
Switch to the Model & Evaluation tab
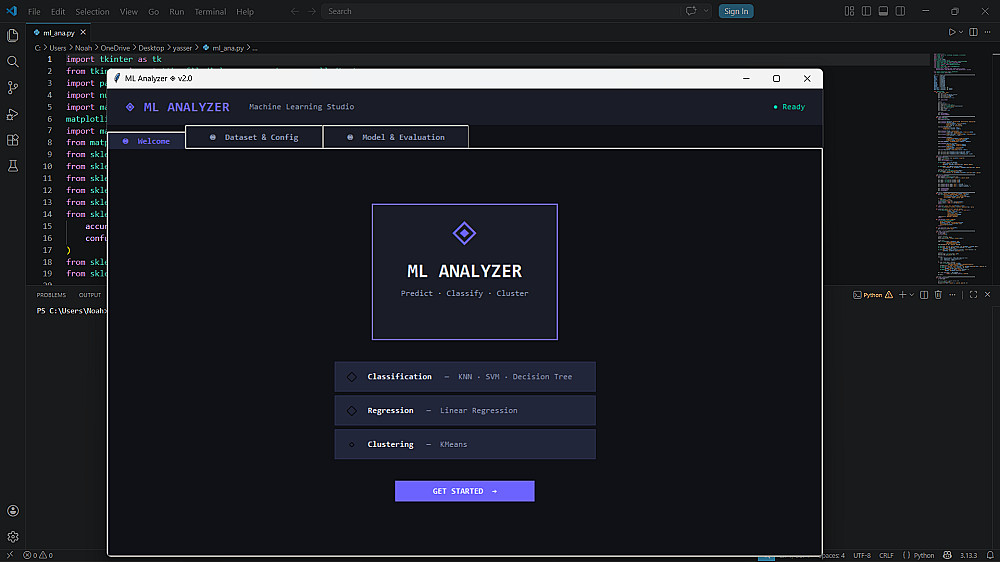pos(396,137)
